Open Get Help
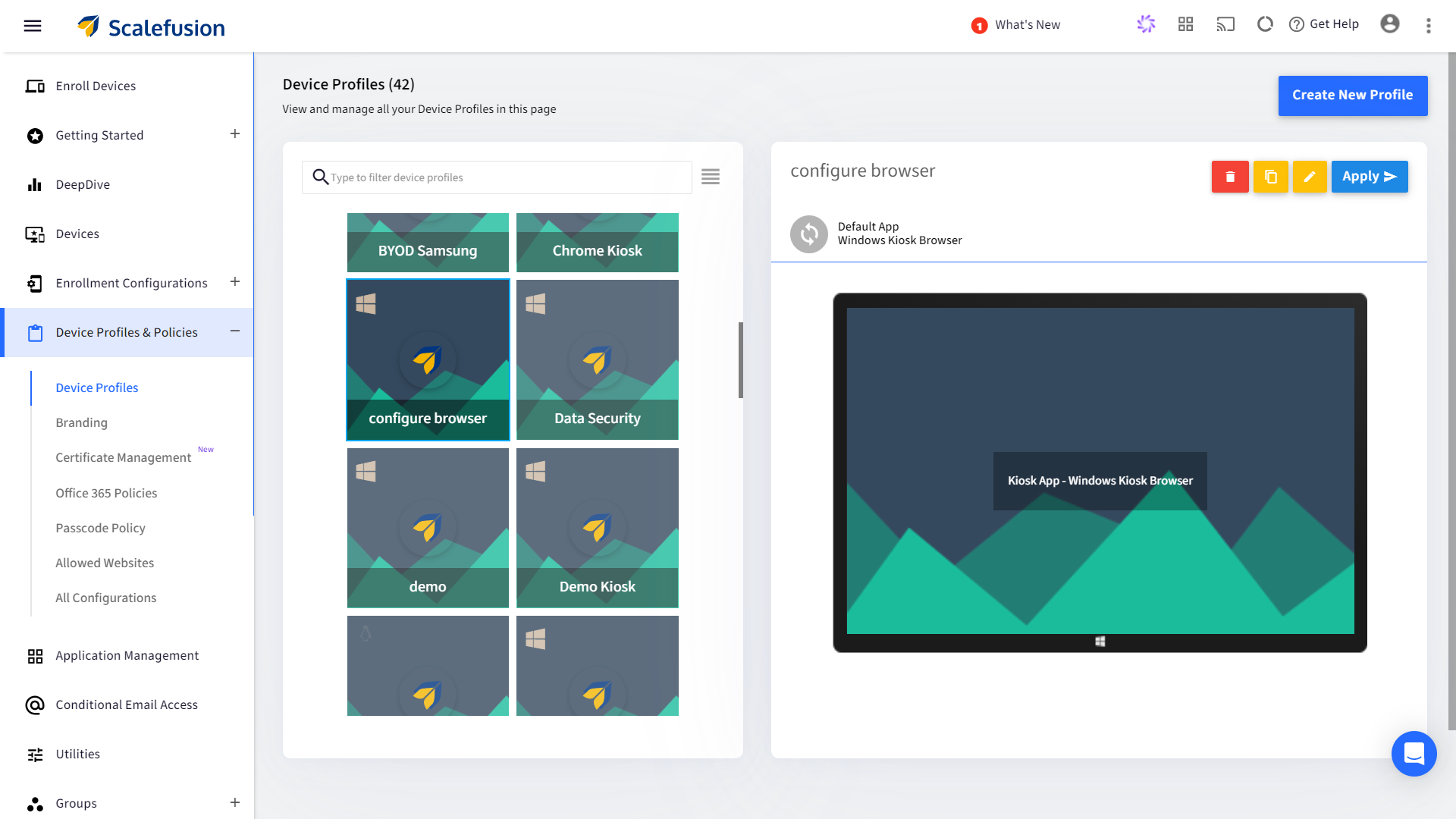 (1324, 24)
